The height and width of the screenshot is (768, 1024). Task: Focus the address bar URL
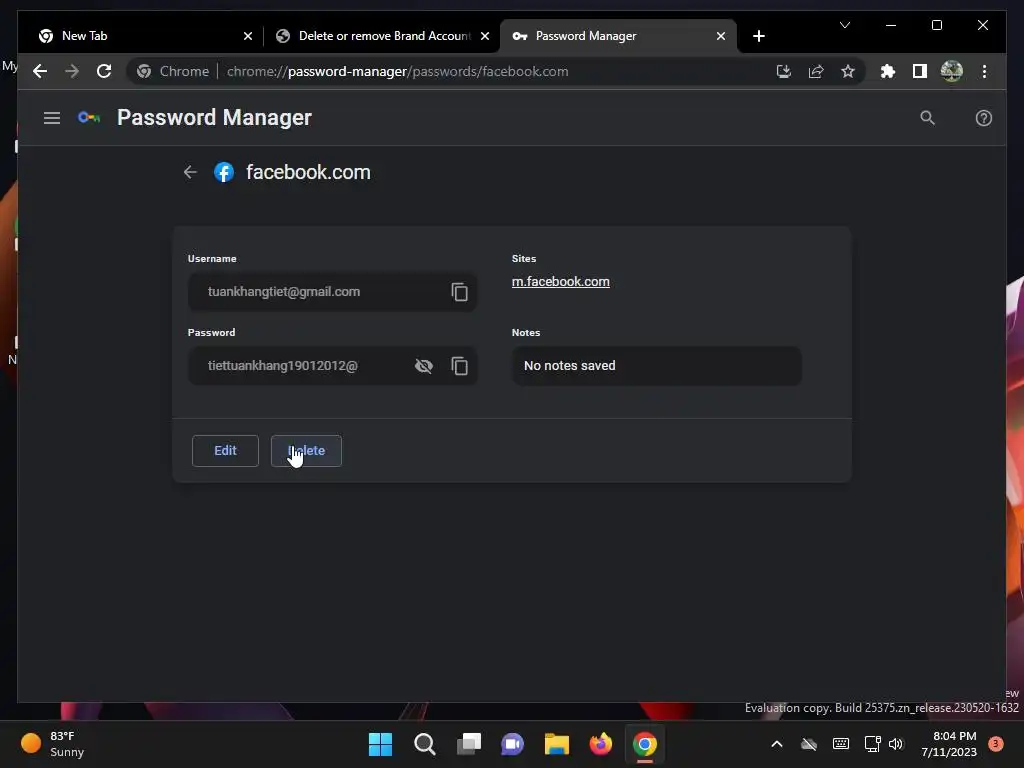click(398, 71)
